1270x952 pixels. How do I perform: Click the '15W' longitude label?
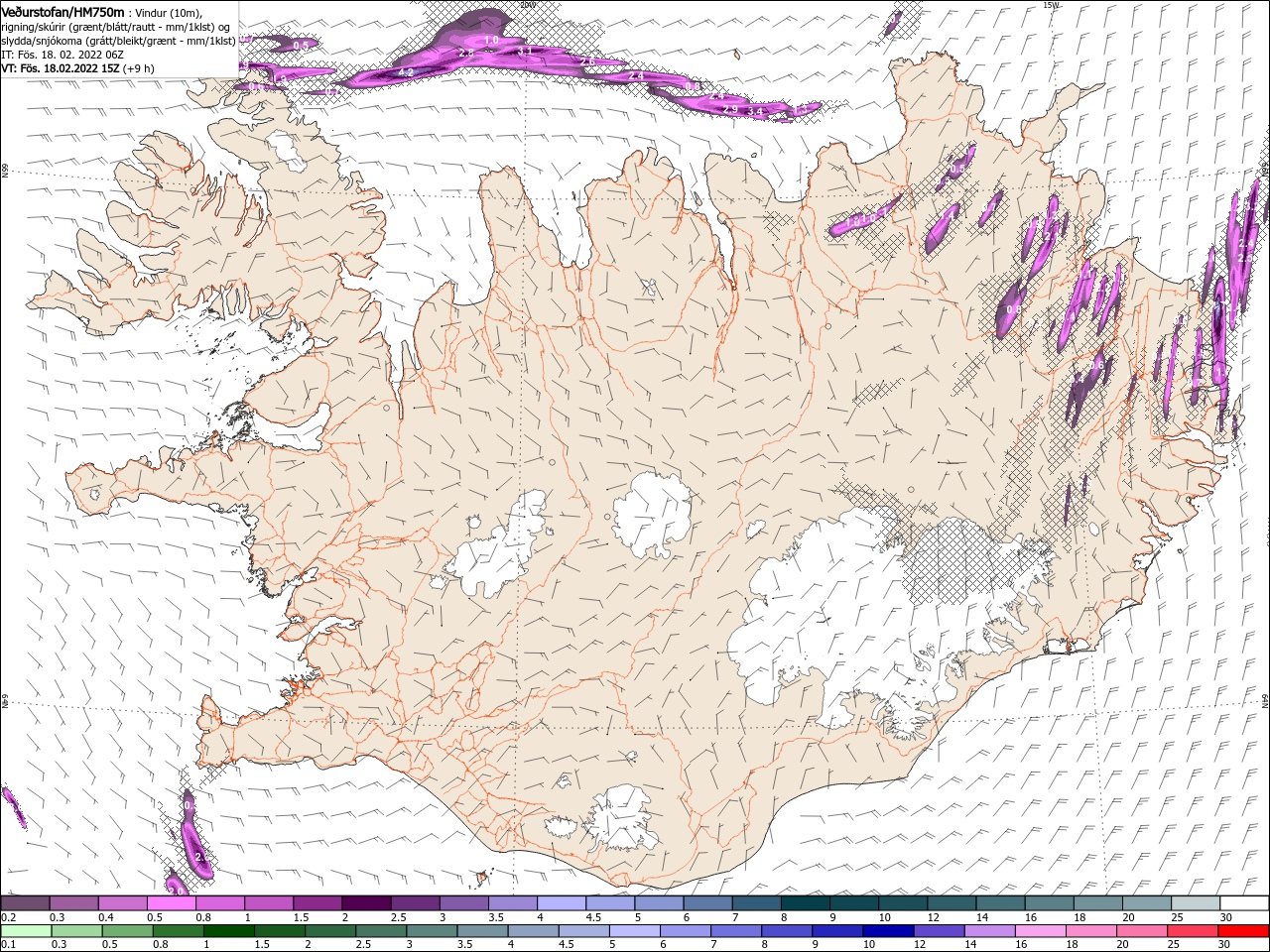click(1052, 5)
